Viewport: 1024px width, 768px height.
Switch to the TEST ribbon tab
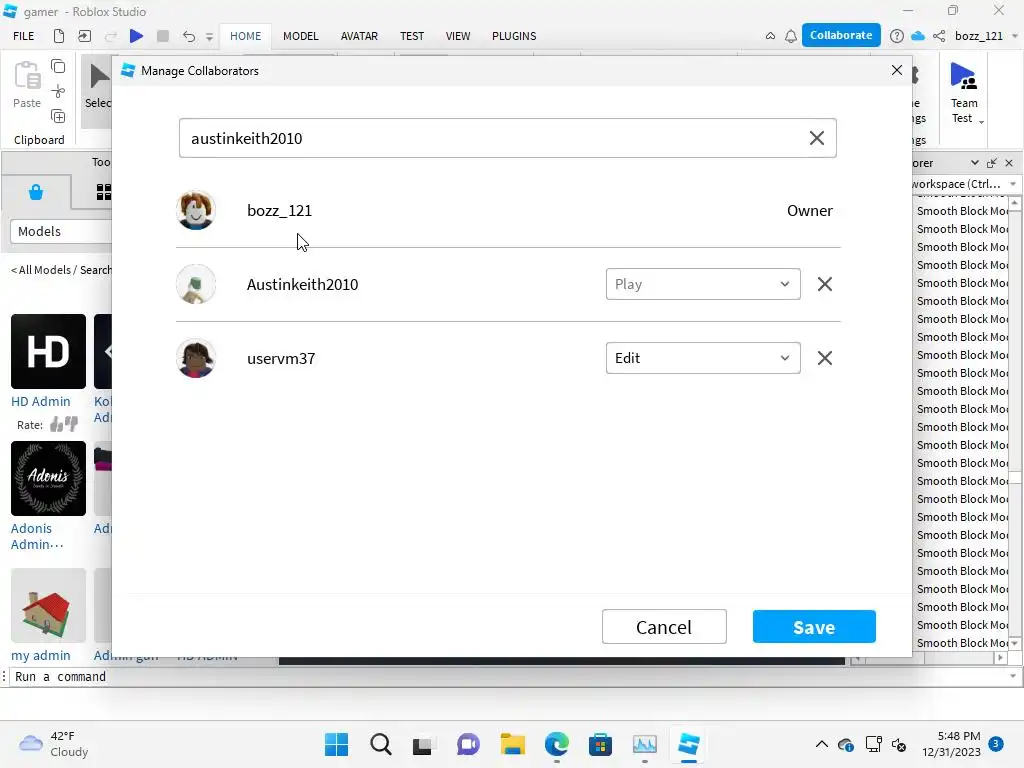(411, 36)
